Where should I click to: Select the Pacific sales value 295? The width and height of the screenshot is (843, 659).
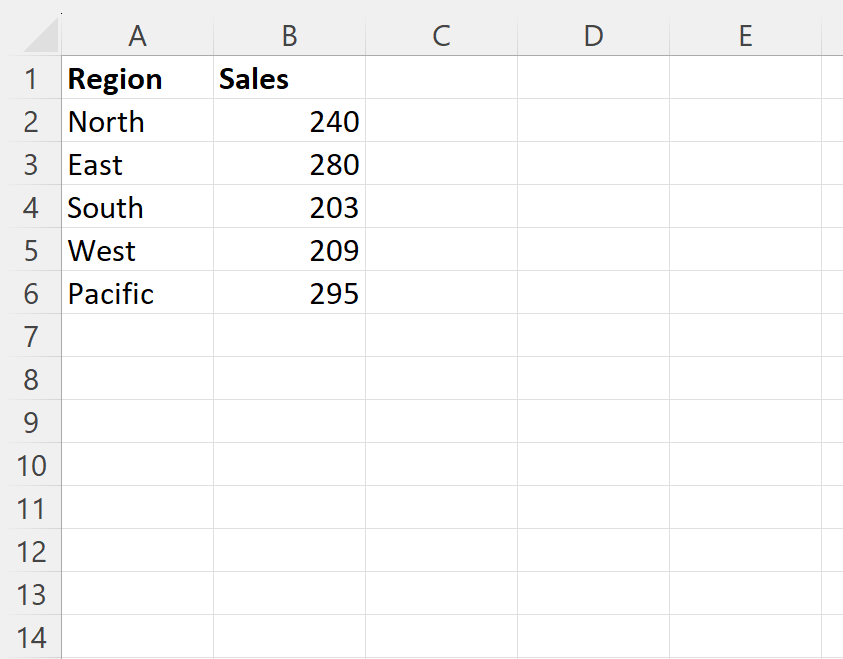coord(289,294)
